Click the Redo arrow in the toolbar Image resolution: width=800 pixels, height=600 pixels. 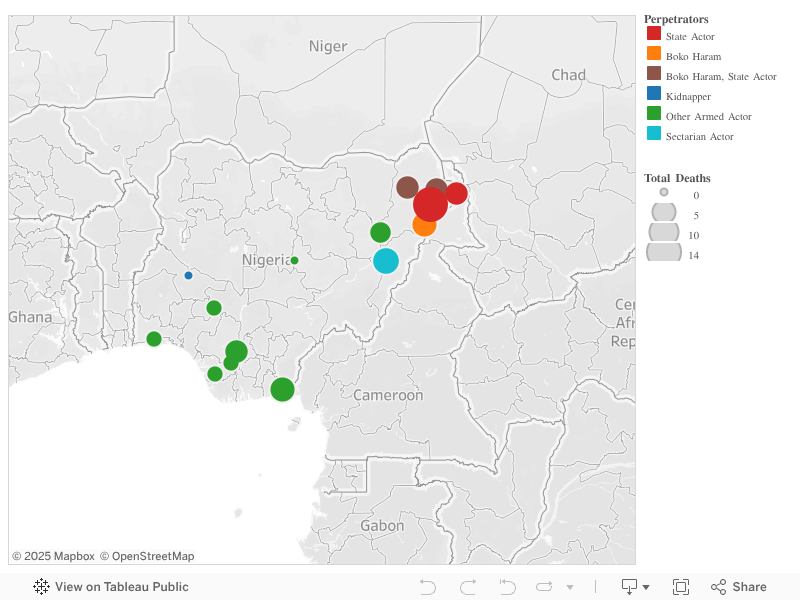(466, 586)
